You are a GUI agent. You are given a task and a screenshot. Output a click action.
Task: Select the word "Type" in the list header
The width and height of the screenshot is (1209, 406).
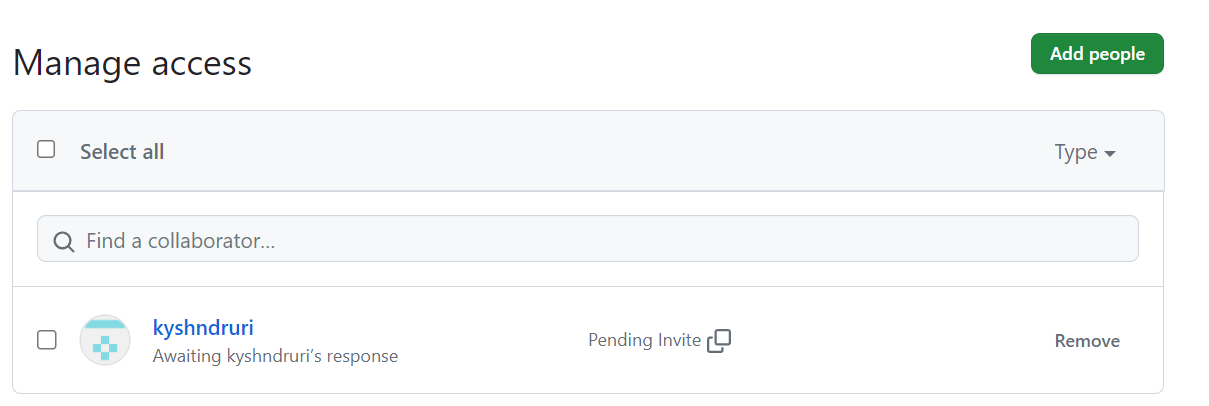tap(1076, 152)
